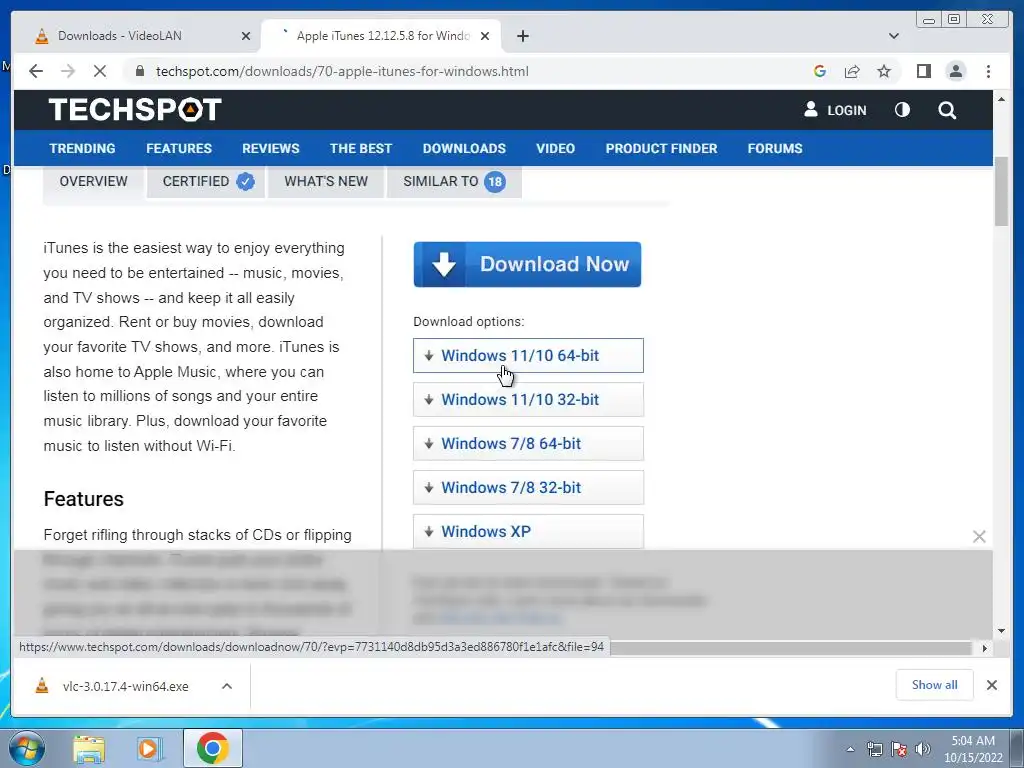
Task: Open THE BEST menu
Action: click(360, 148)
